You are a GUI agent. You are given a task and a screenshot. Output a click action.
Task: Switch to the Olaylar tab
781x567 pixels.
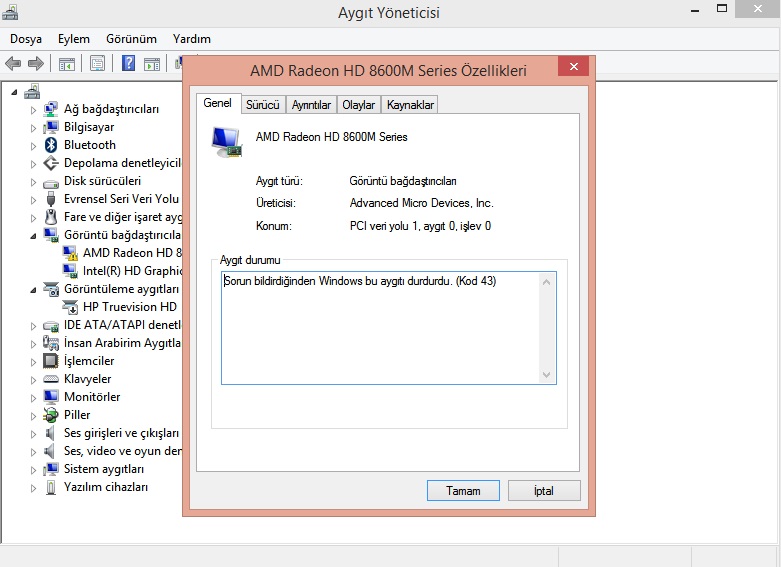tap(359, 105)
